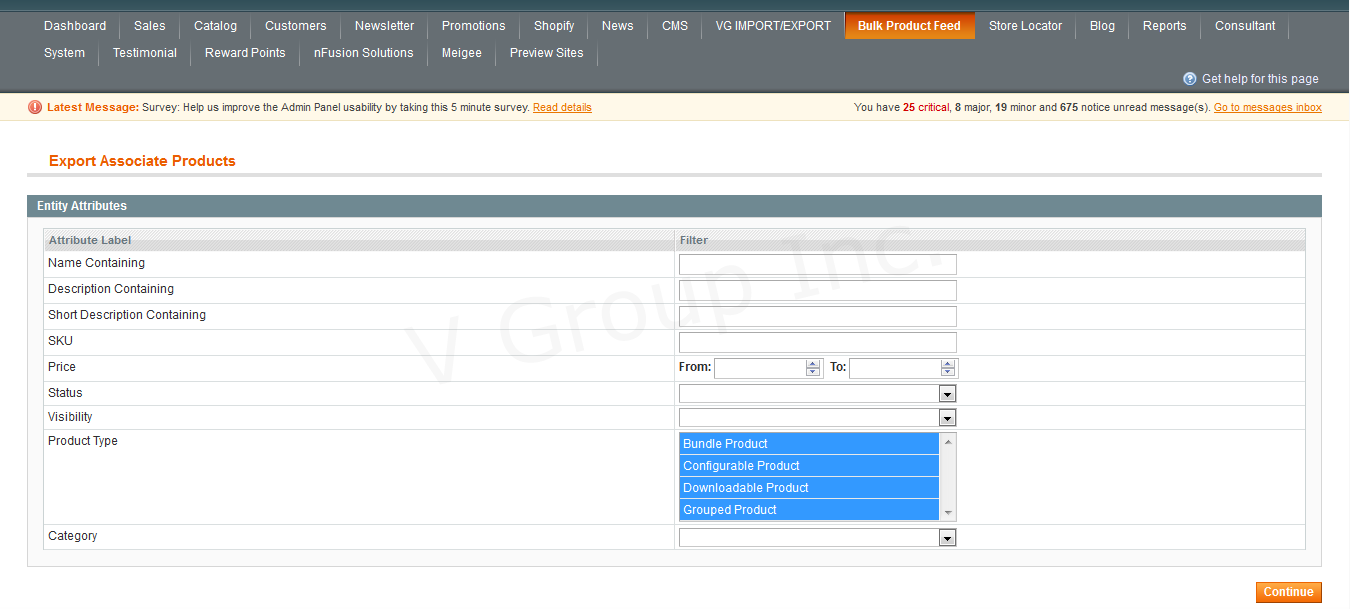1350x609 pixels.
Task: Open the Status dropdown
Action: (x=947, y=394)
